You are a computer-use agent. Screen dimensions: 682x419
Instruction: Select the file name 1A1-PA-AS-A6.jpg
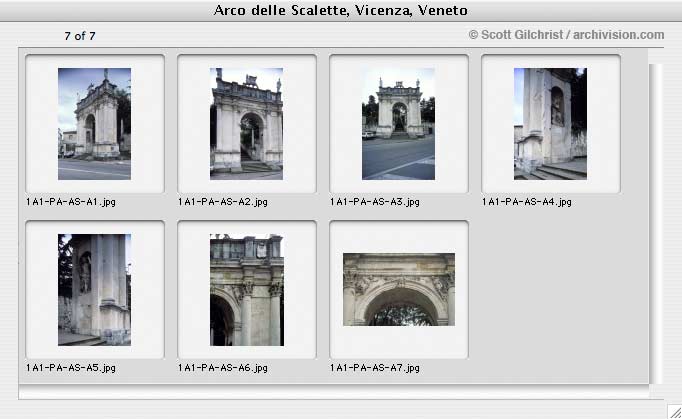(x=223, y=368)
